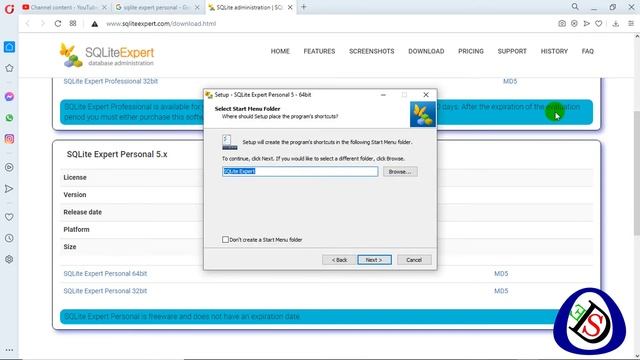Open history clock in sidebar

pos(9,238)
